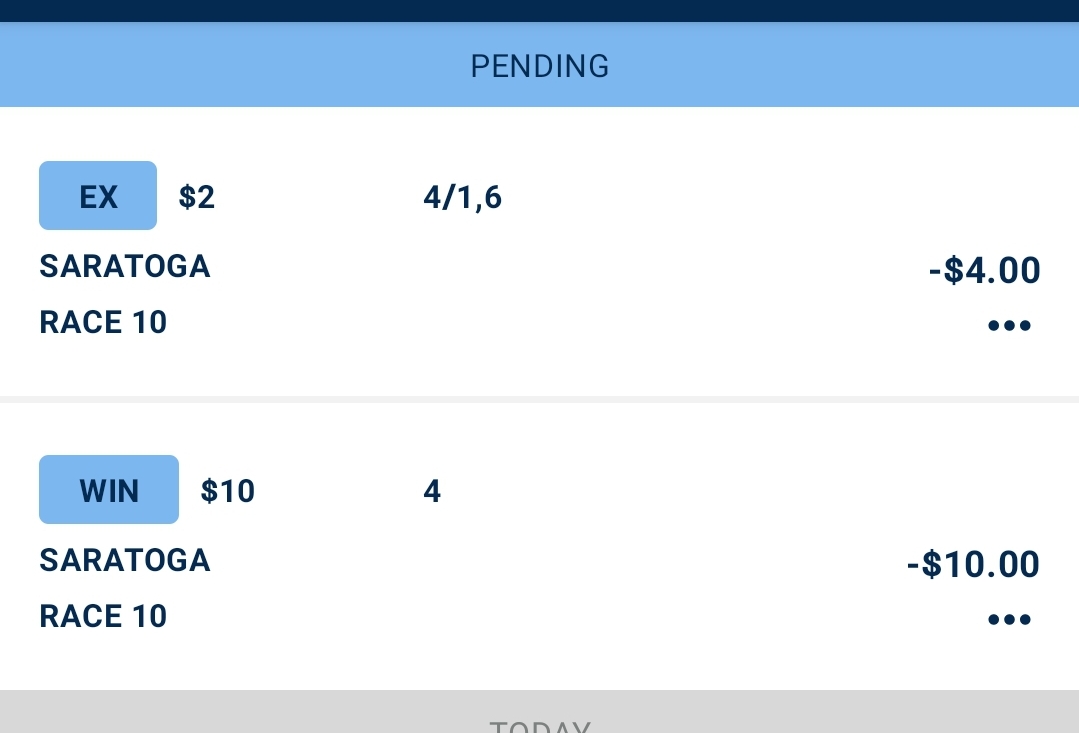Click the divider between the bet cards
Screen dimensions: 1079x733
pos(540,399)
